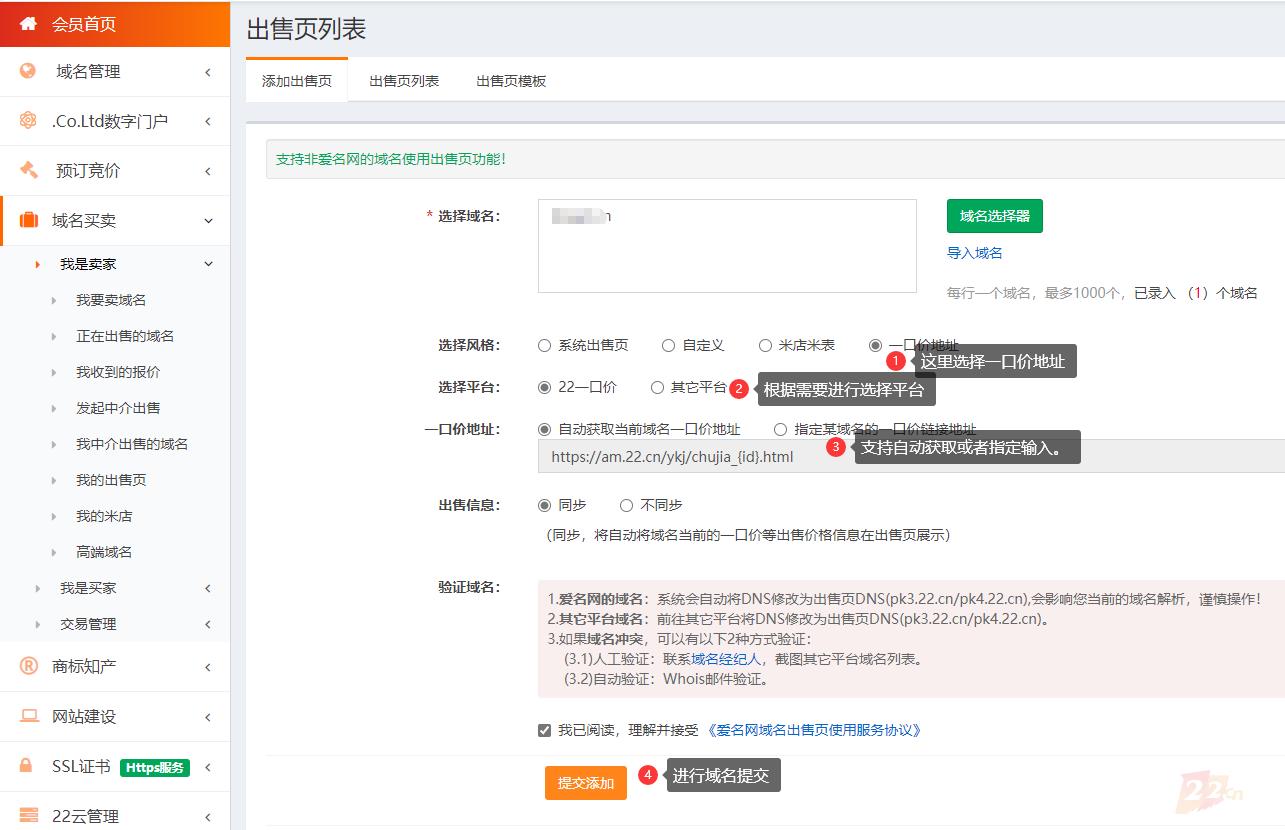The width and height of the screenshot is (1285, 830).
Task: Select the 系统出售页 style radio button
Action: (x=545, y=346)
